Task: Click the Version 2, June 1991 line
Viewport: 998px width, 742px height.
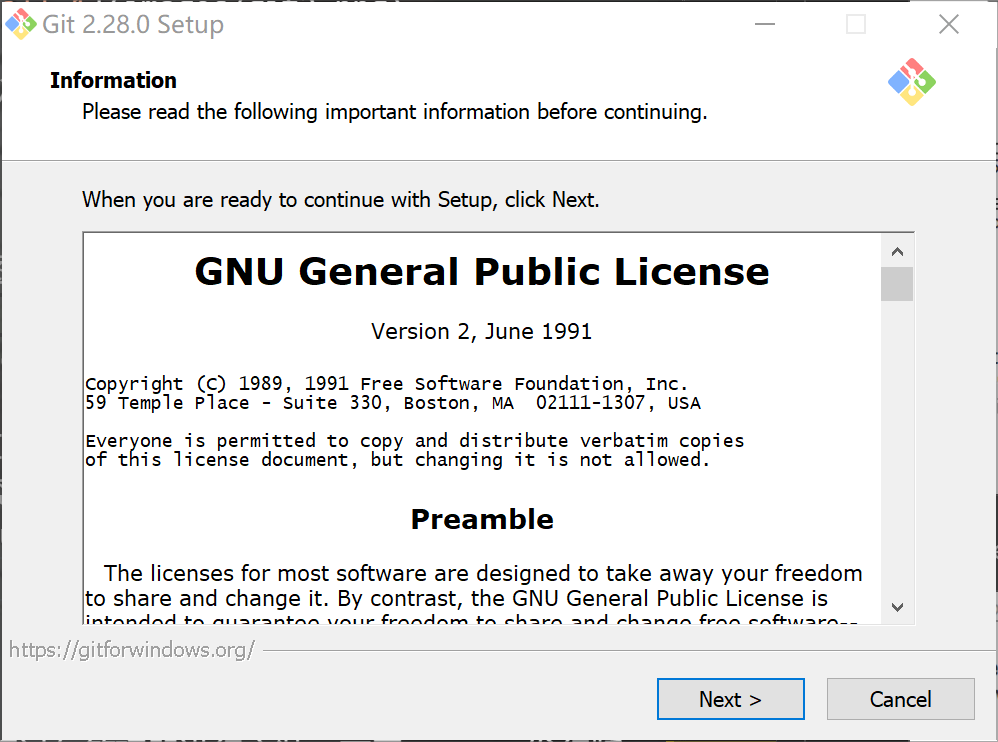Action: click(482, 331)
